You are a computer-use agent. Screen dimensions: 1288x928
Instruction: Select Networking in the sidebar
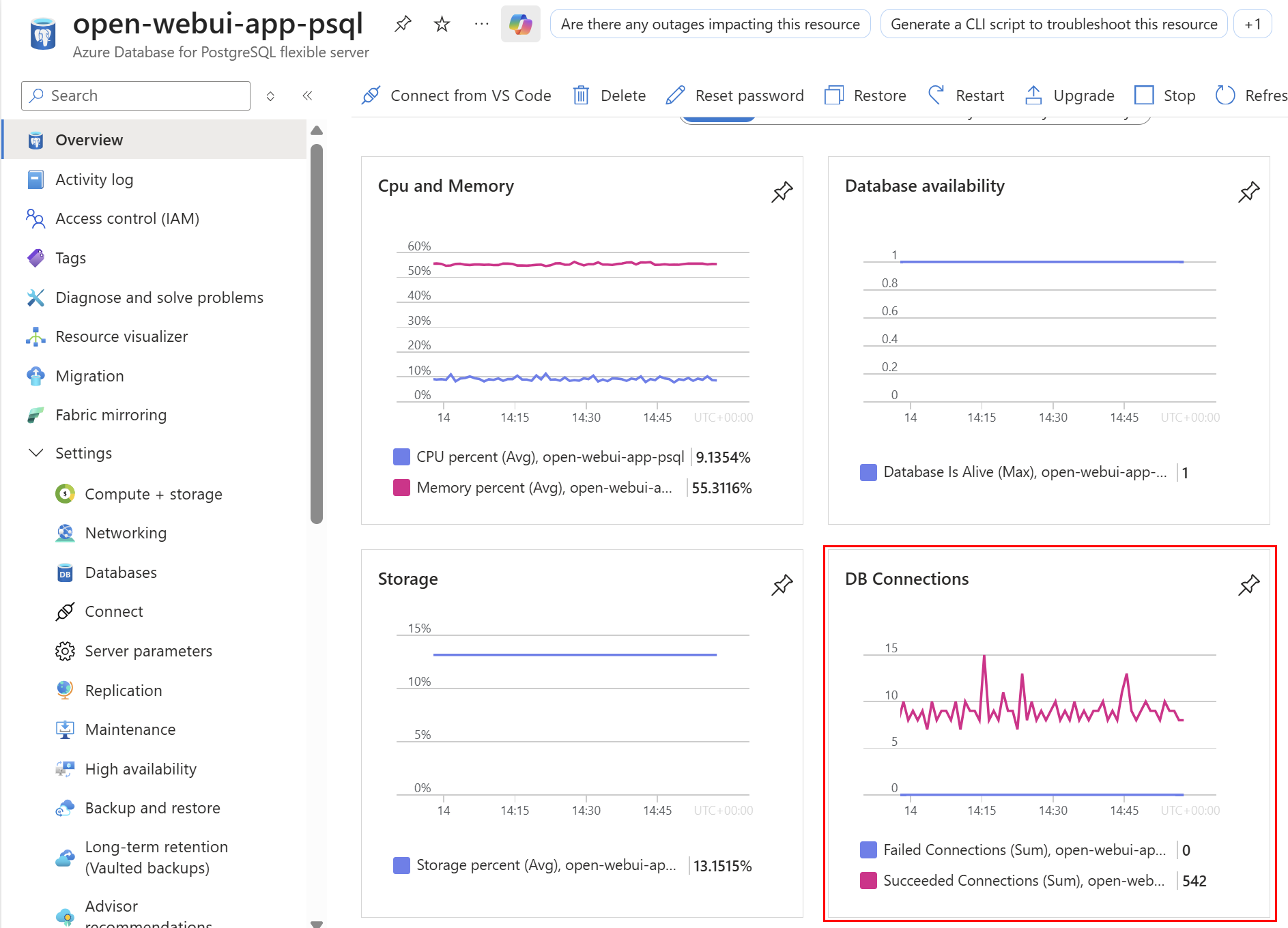coord(126,533)
